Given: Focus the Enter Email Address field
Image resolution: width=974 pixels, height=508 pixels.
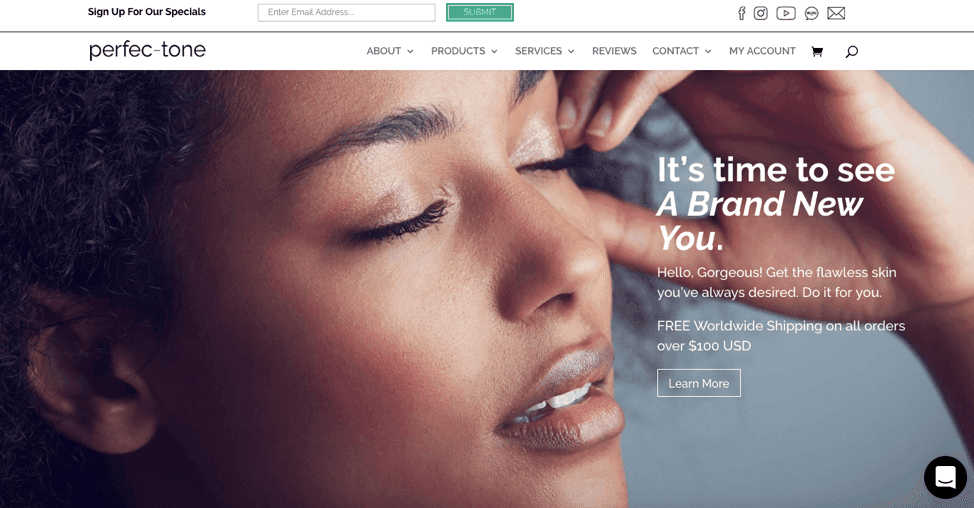Looking at the screenshot, I should (x=347, y=12).
